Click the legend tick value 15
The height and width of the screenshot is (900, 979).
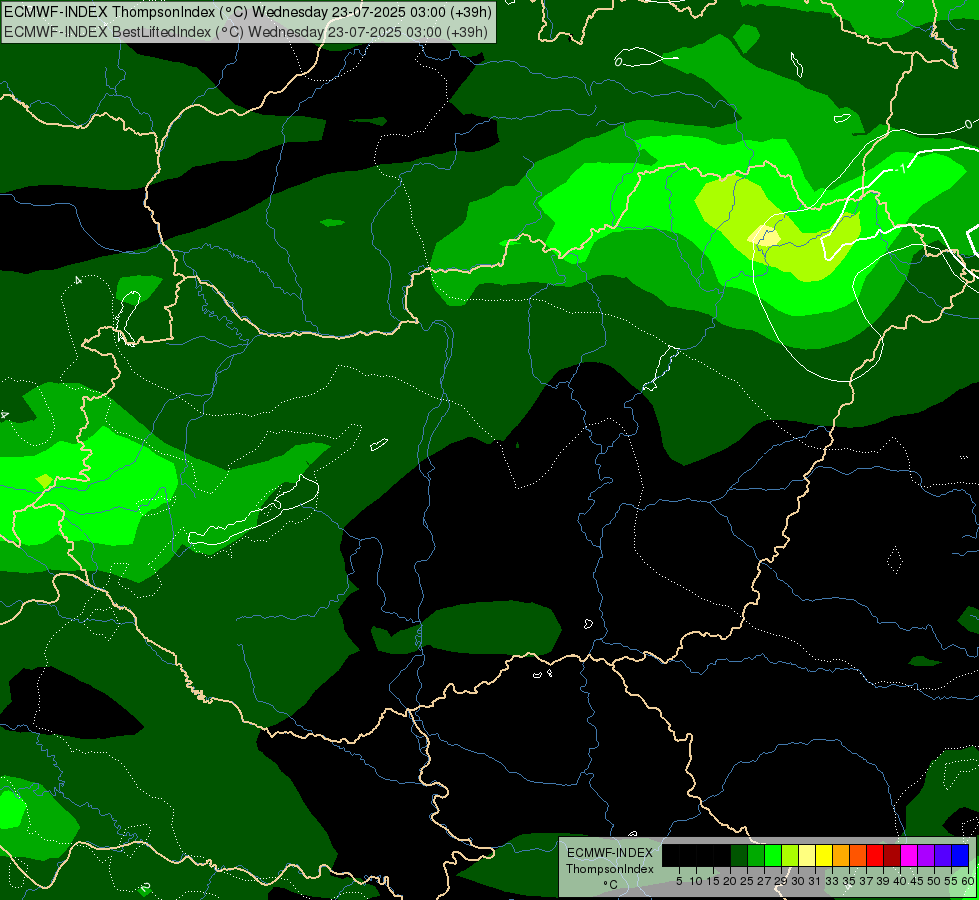[x=713, y=881]
